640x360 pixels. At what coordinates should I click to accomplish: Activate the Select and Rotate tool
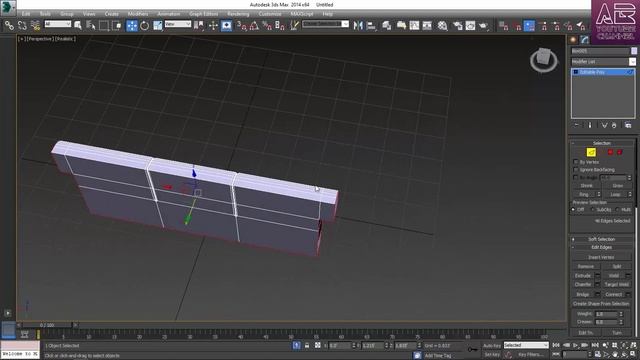pyautogui.click(x=144, y=26)
